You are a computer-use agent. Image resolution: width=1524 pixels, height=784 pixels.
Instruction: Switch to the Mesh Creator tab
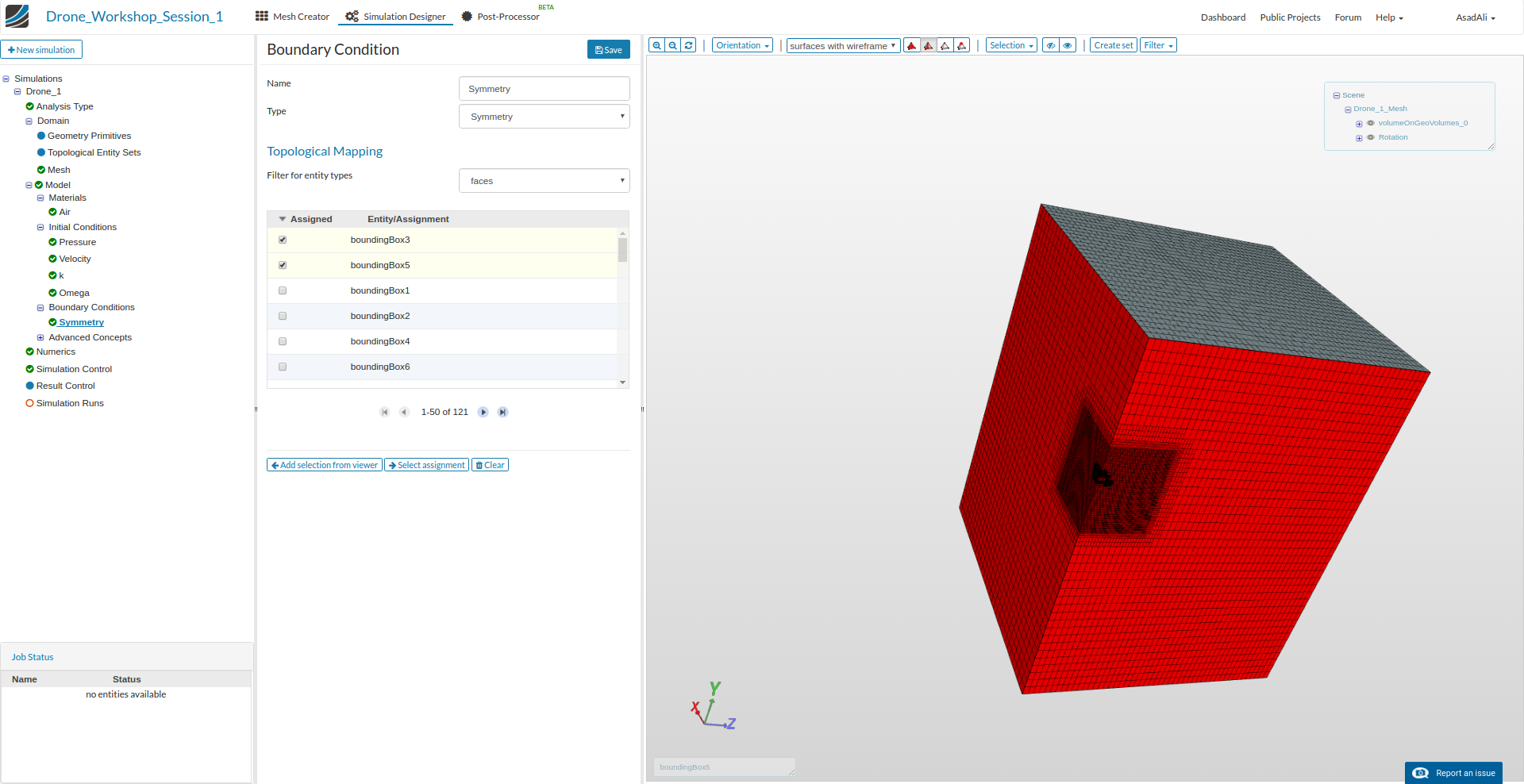point(292,17)
